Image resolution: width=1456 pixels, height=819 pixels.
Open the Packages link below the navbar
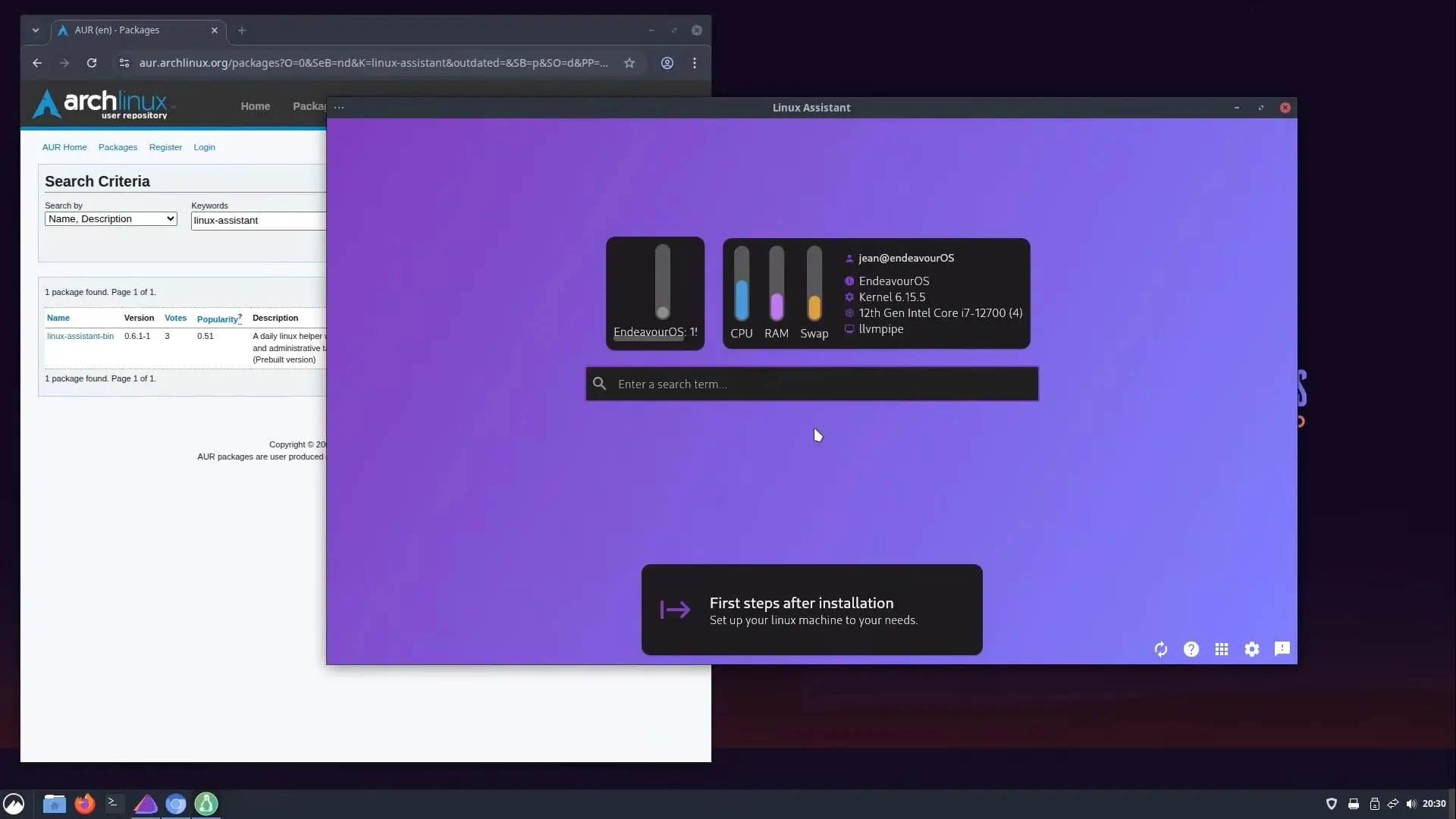pyautogui.click(x=118, y=147)
